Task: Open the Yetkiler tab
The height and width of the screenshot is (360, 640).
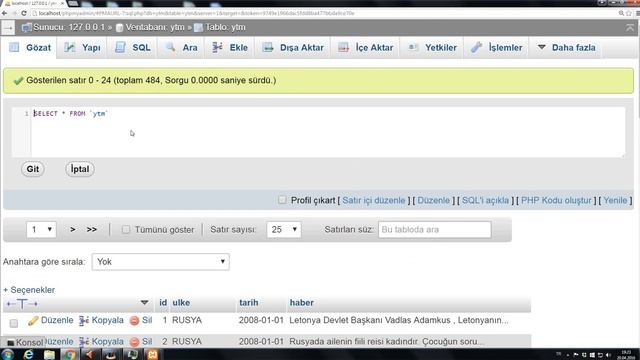Action: pos(432,47)
